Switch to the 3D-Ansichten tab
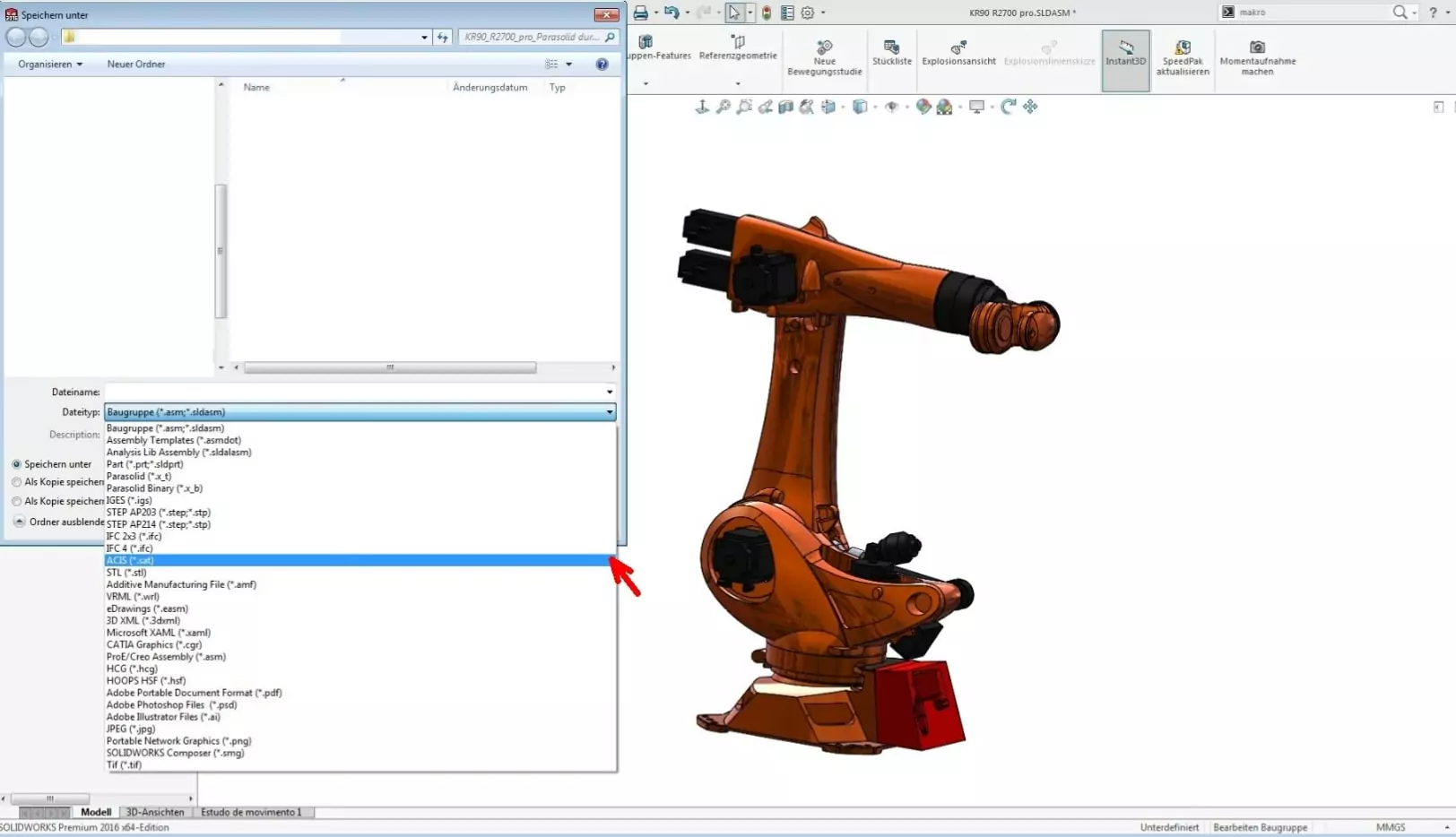The height and width of the screenshot is (837, 1456). pos(154,812)
